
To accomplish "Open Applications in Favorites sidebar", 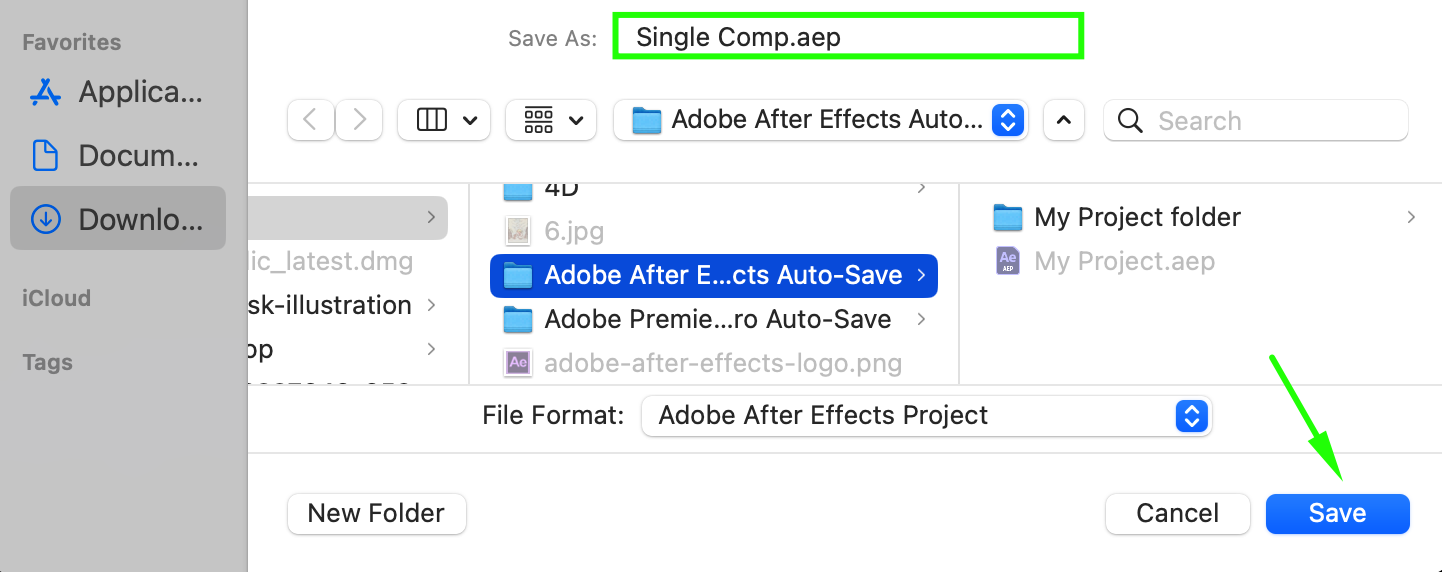I will click(x=118, y=92).
